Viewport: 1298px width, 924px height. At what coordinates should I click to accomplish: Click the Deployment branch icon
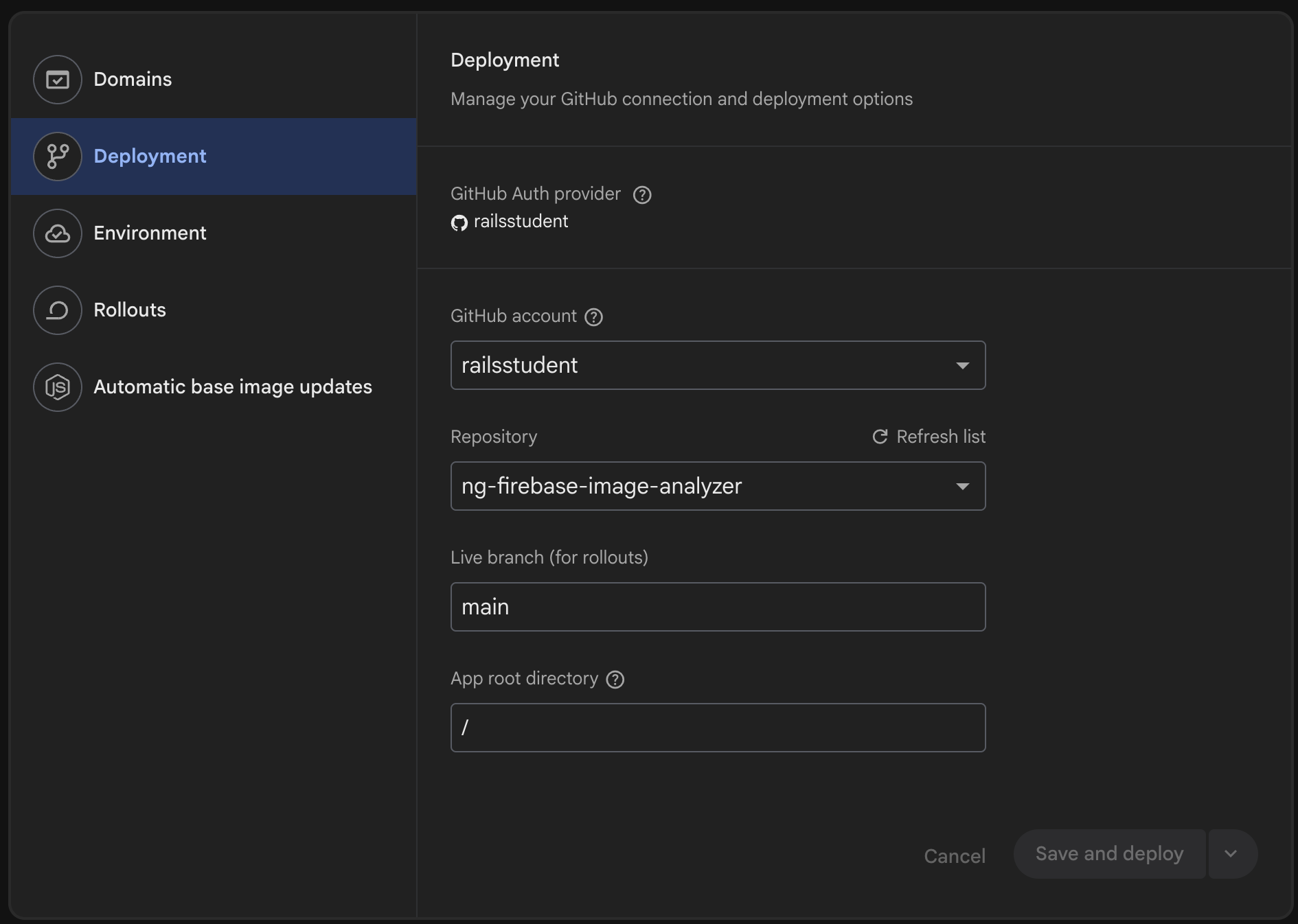click(x=58, y=157)
